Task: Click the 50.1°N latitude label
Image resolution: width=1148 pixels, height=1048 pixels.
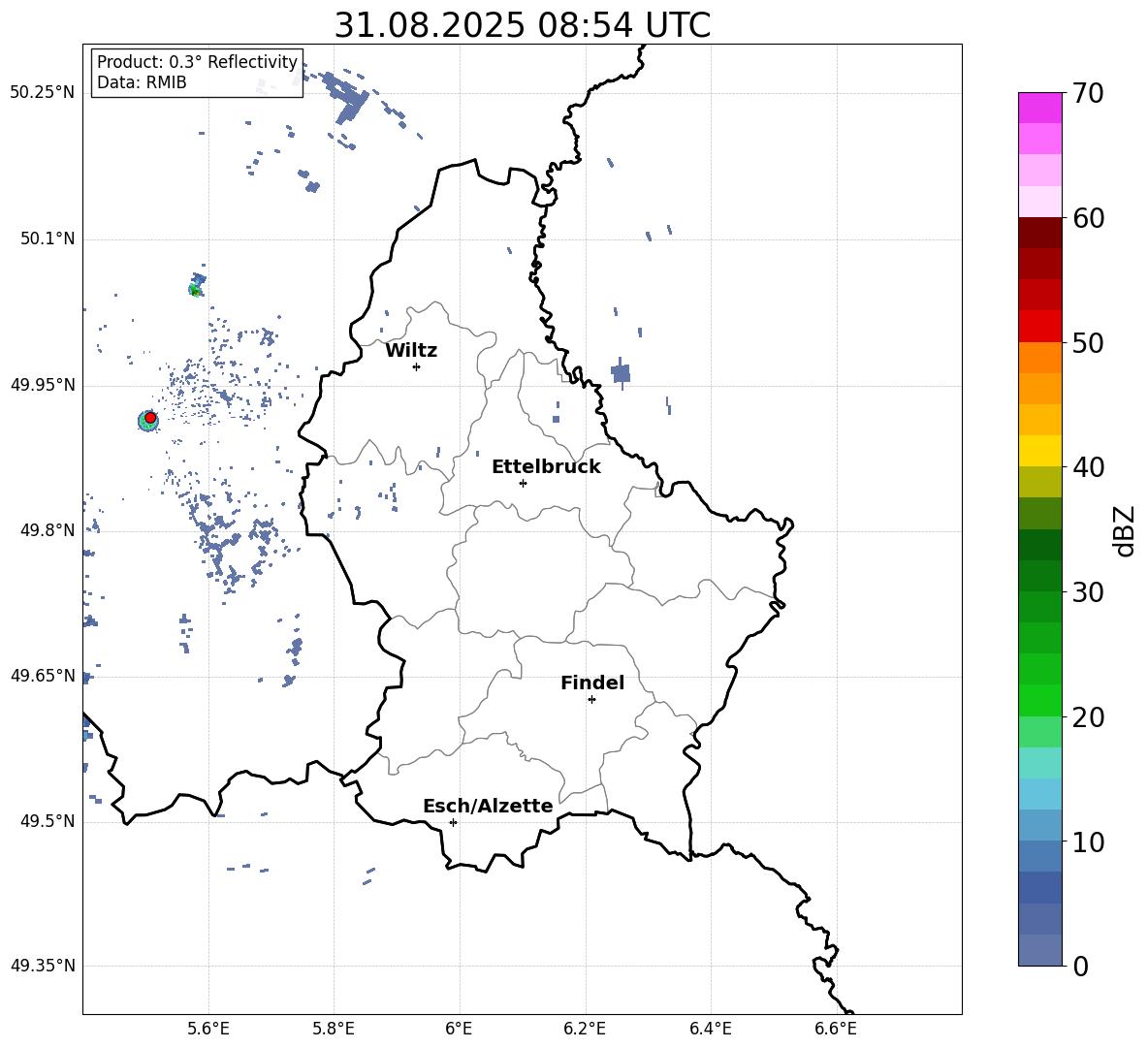Action: (48, 238)
